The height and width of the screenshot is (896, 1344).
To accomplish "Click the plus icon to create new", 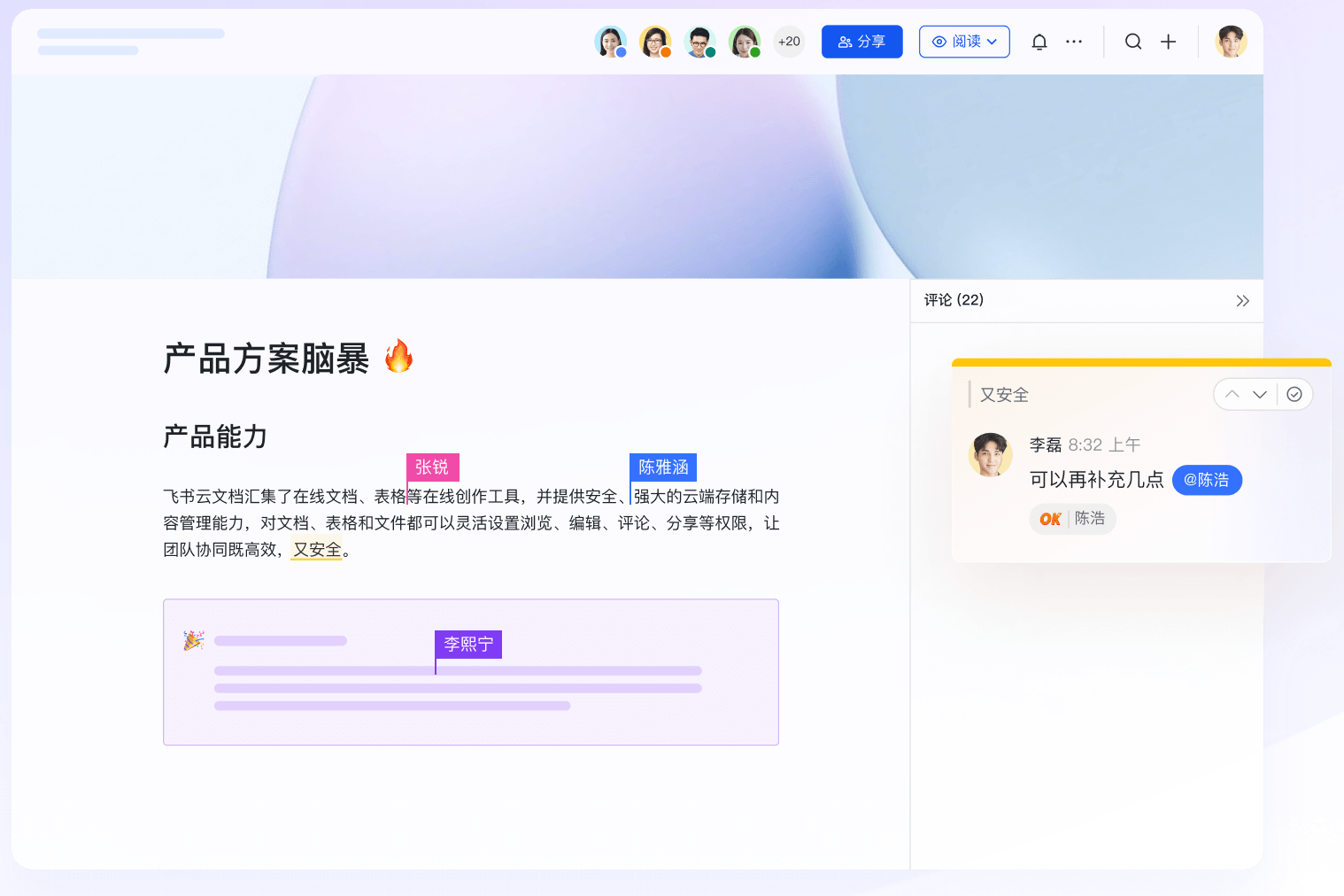I will click(1169, 42).
